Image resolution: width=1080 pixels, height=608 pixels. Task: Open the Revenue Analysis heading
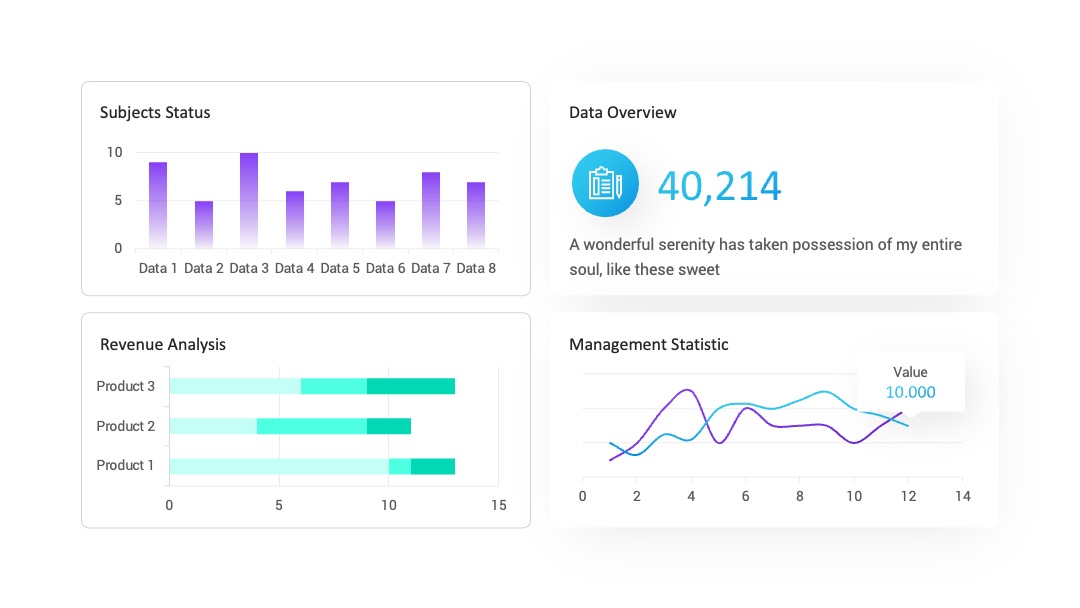click(x=163, y=344)
